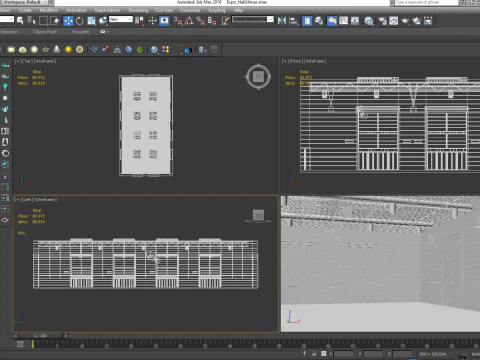Click time slider next frame arrow
480x360 pixels.
[x=66, y=335]
